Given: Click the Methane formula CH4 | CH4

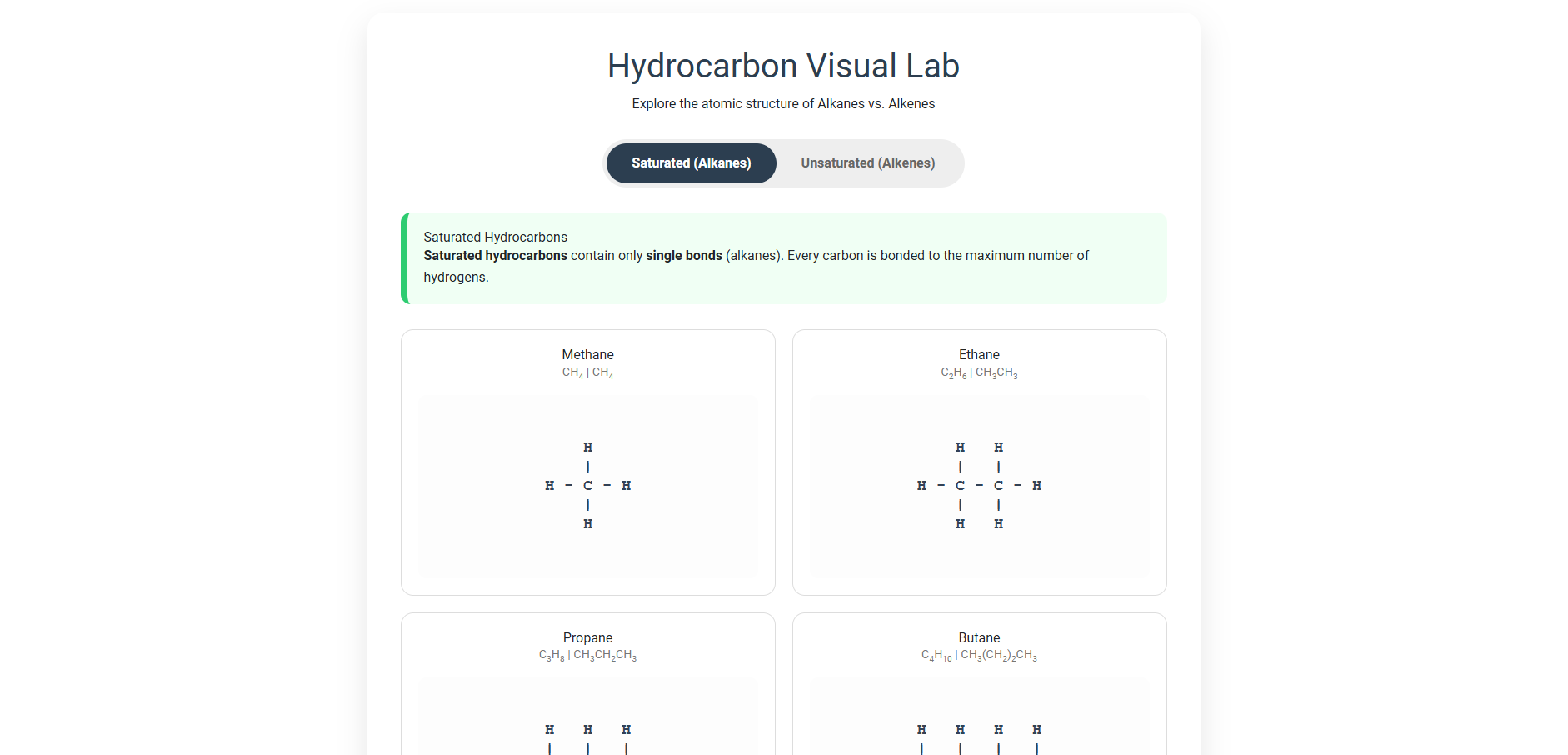Looking at the screenshot, I should point(587,372).
